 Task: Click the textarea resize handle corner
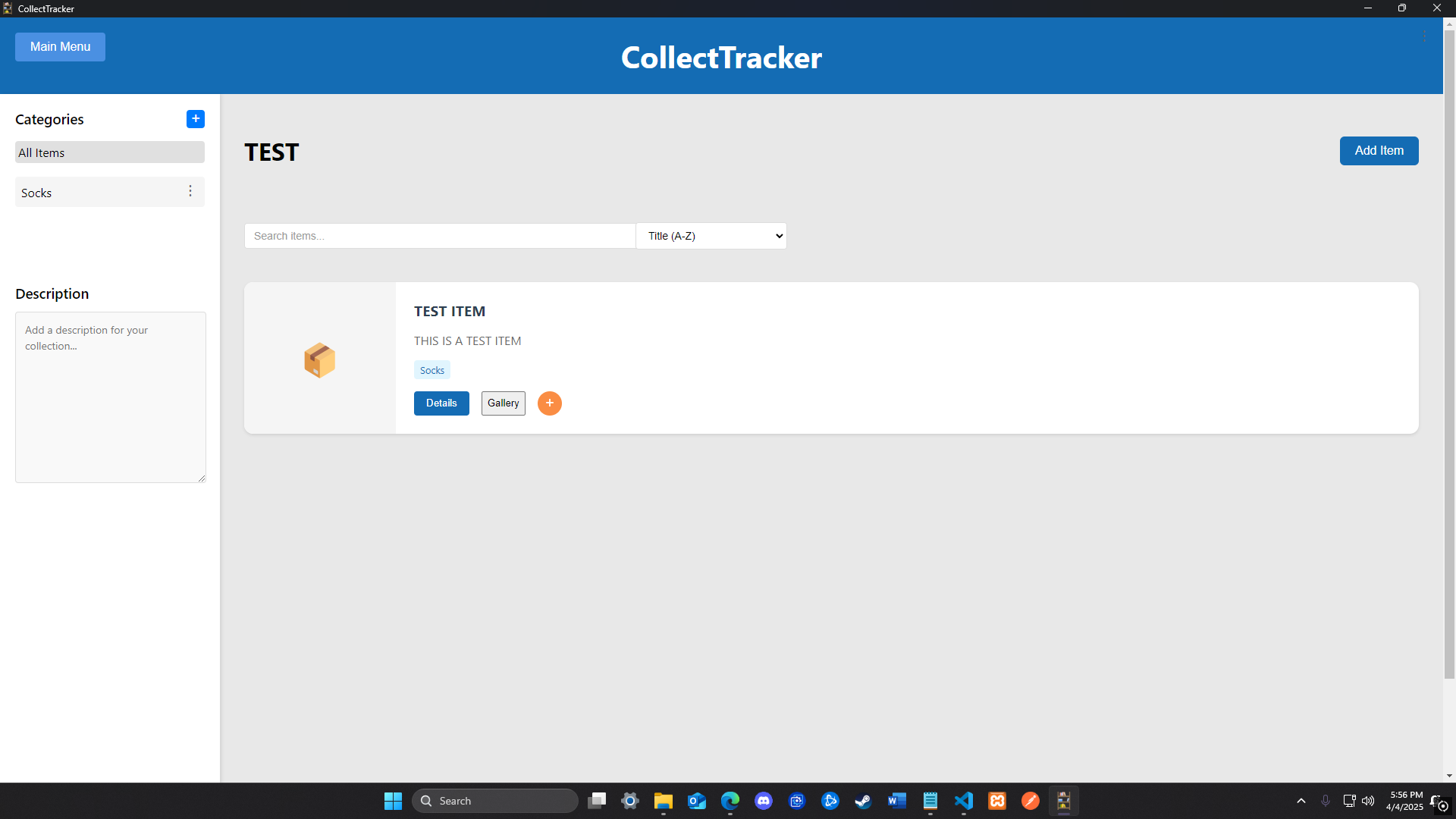tap(202, 479)
